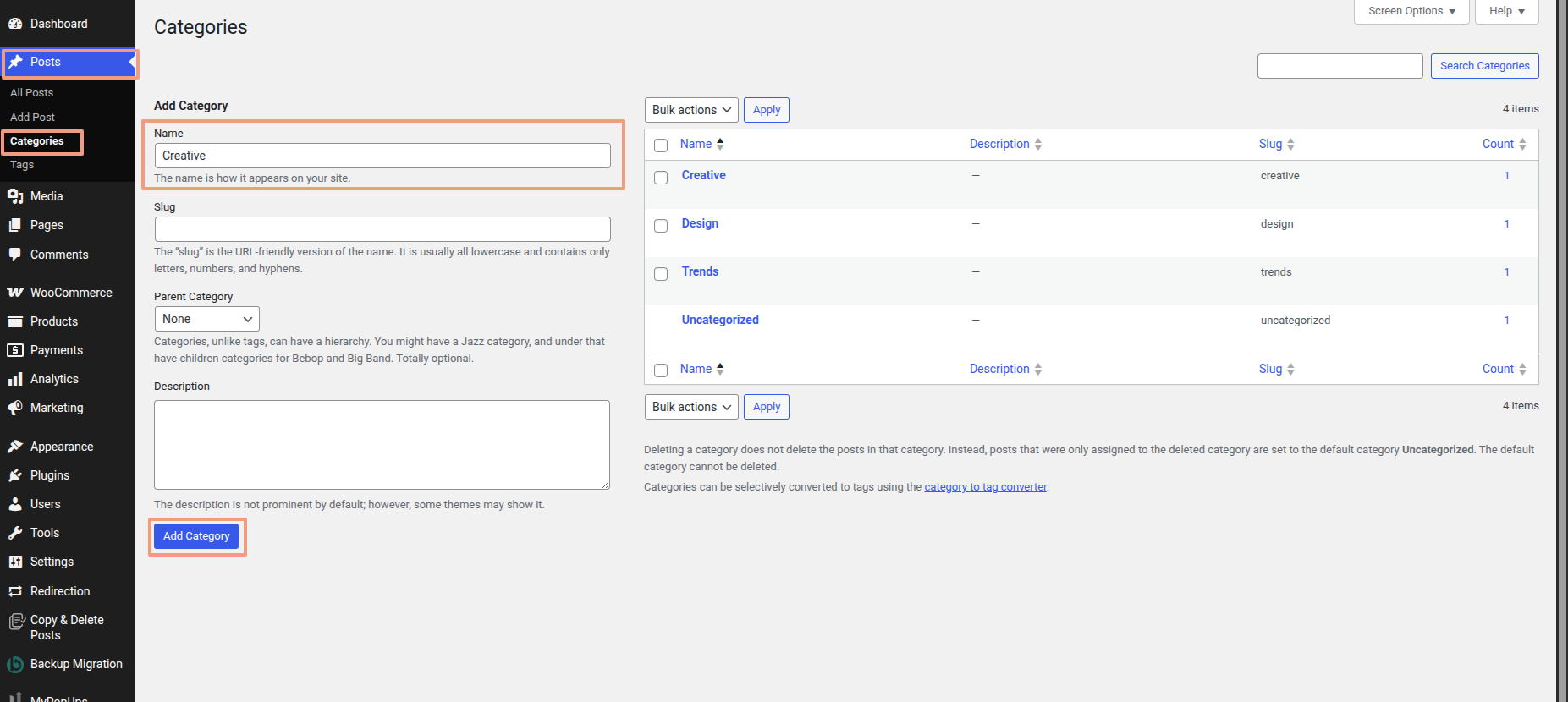Image resolution: width=1568 pixels, height=702 pixels.
Task: Click into the Slug text field
Action: [382, 229]
